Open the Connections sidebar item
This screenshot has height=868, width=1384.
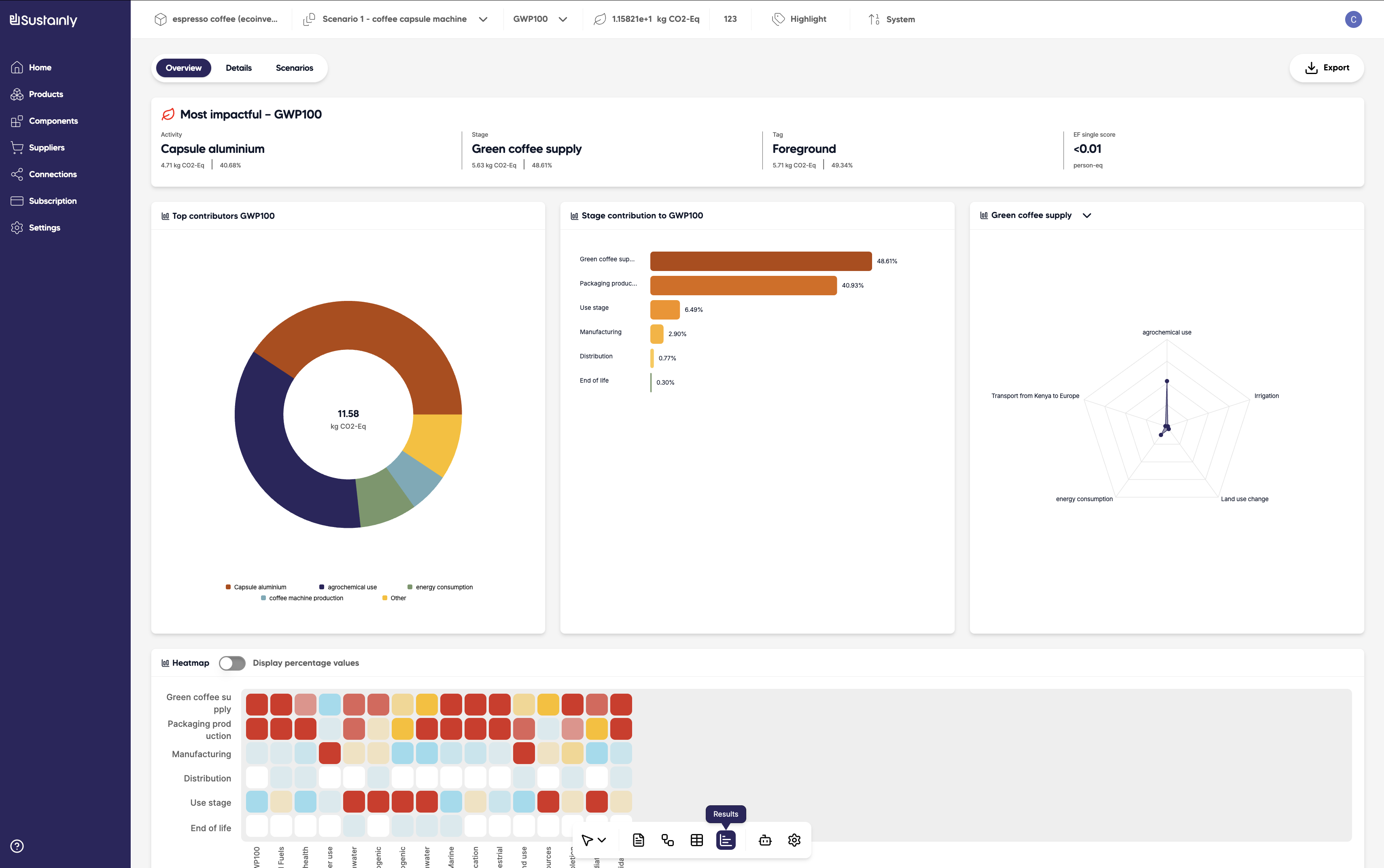(x=52, y=174)
